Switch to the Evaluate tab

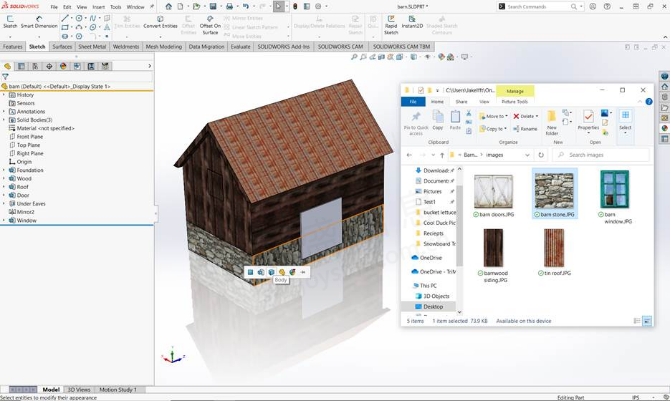pyautogui.click(x=240, y=46)
